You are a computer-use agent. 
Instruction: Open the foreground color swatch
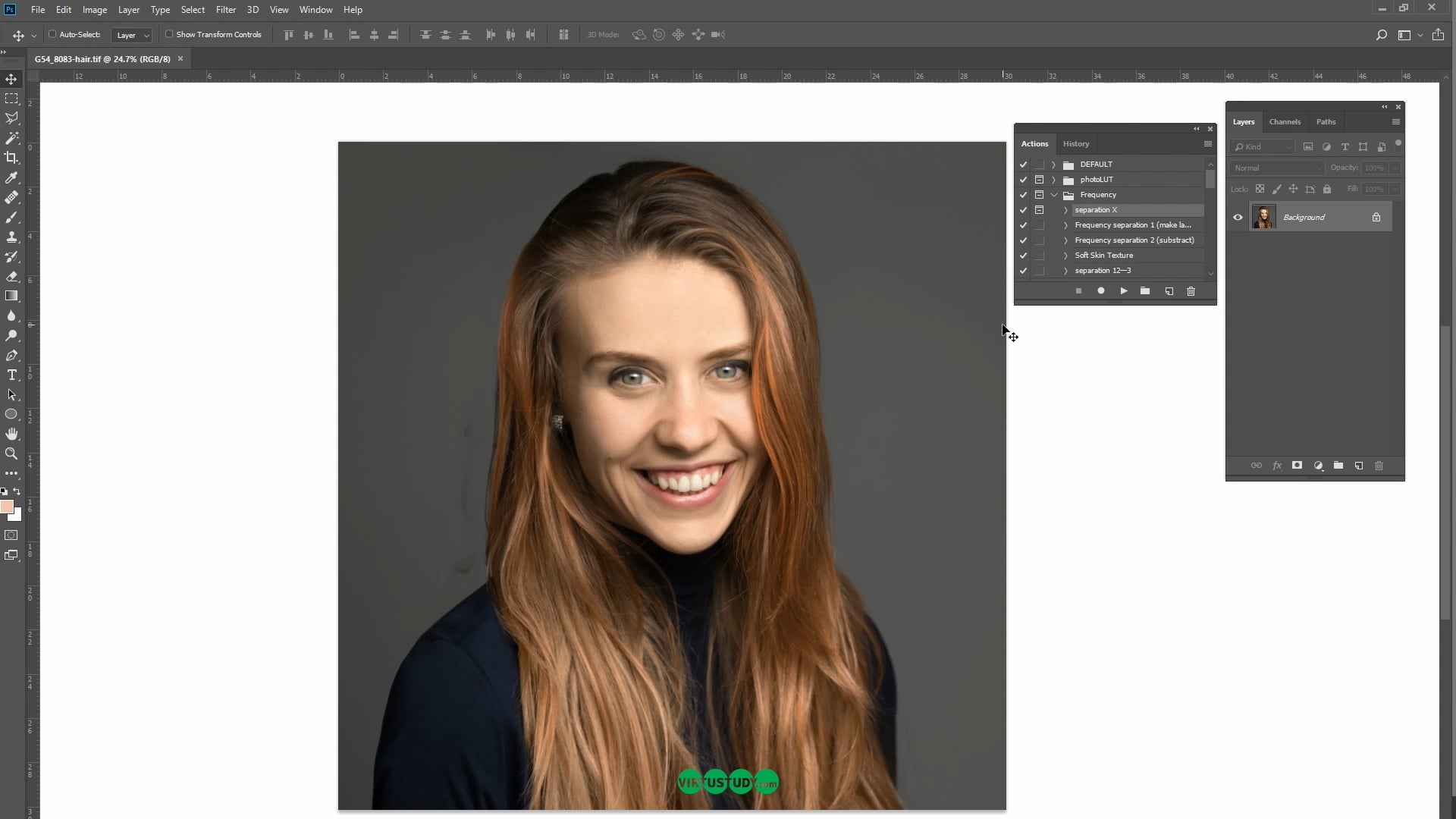pyautogui.click(x=7, y=507)
